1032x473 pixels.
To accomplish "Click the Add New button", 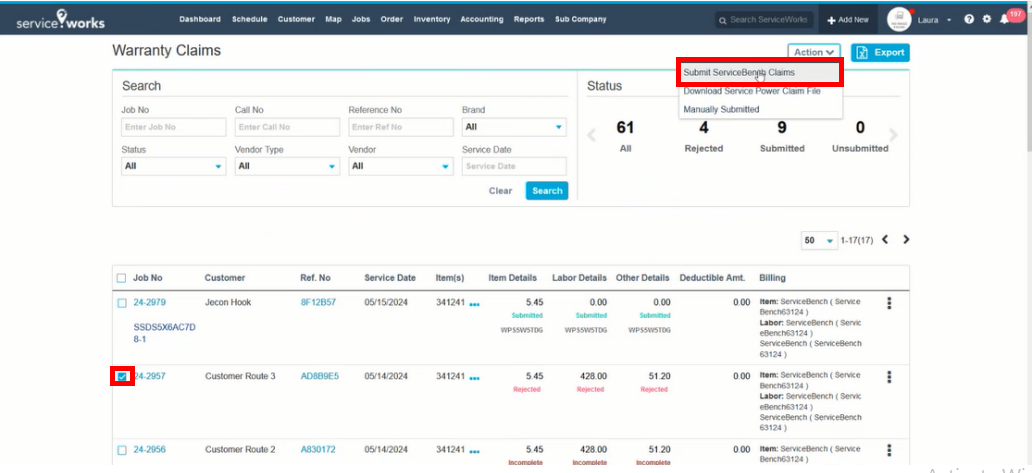I will [848, 20].
